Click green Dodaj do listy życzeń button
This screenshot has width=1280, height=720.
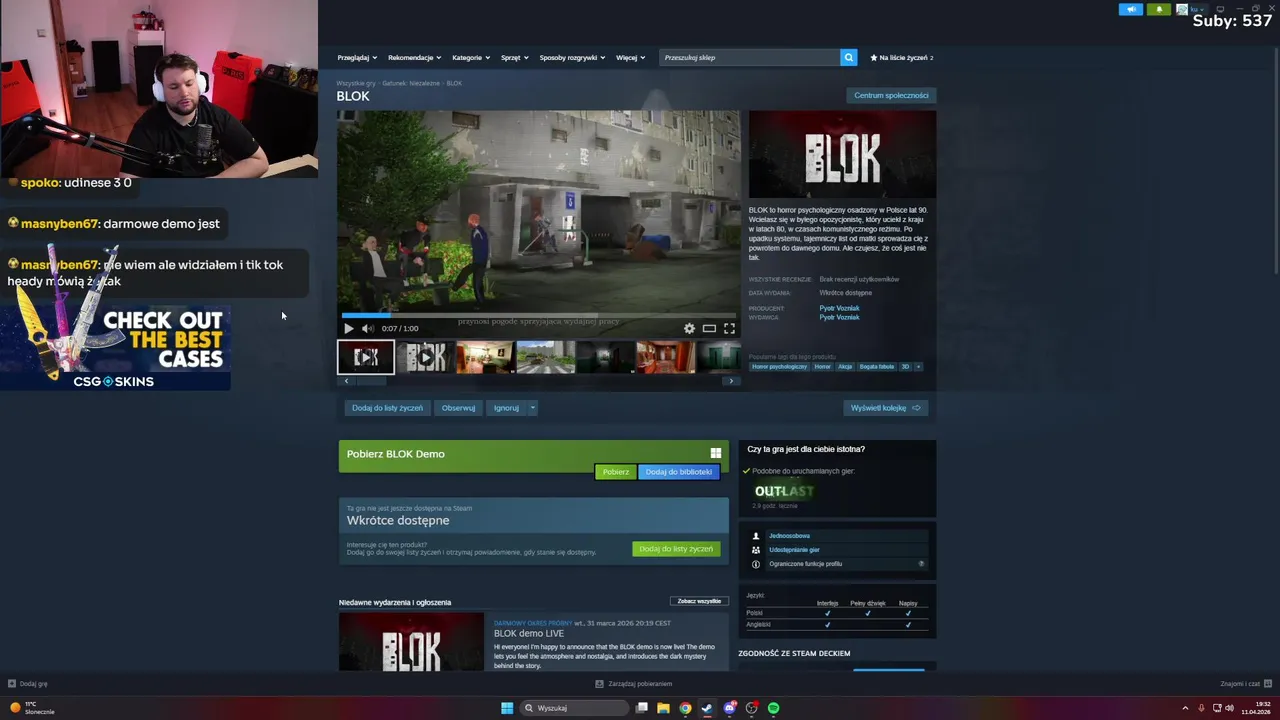(676, 549)
